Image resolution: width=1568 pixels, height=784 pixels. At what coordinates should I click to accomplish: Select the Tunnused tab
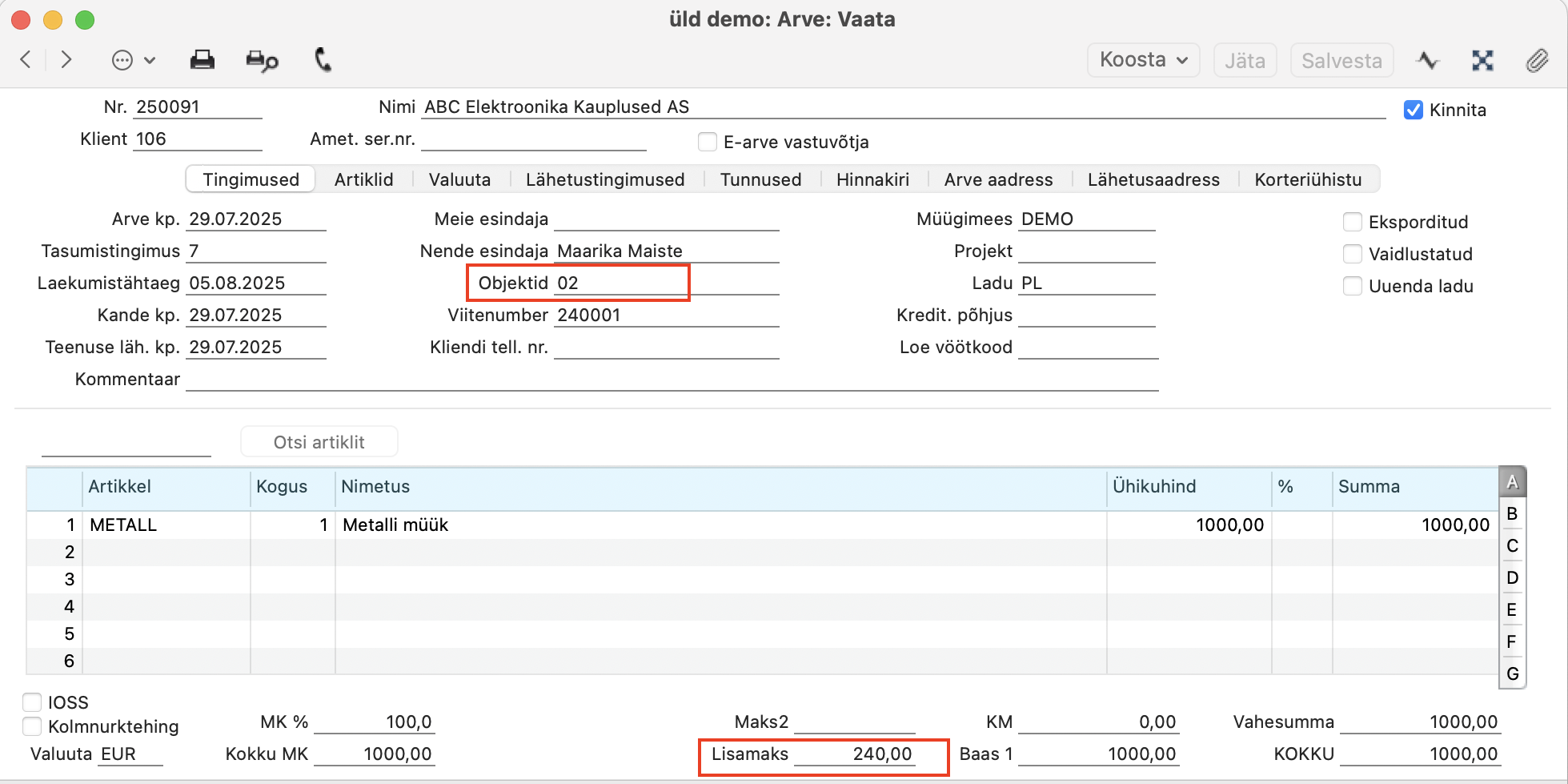[760, 179]
